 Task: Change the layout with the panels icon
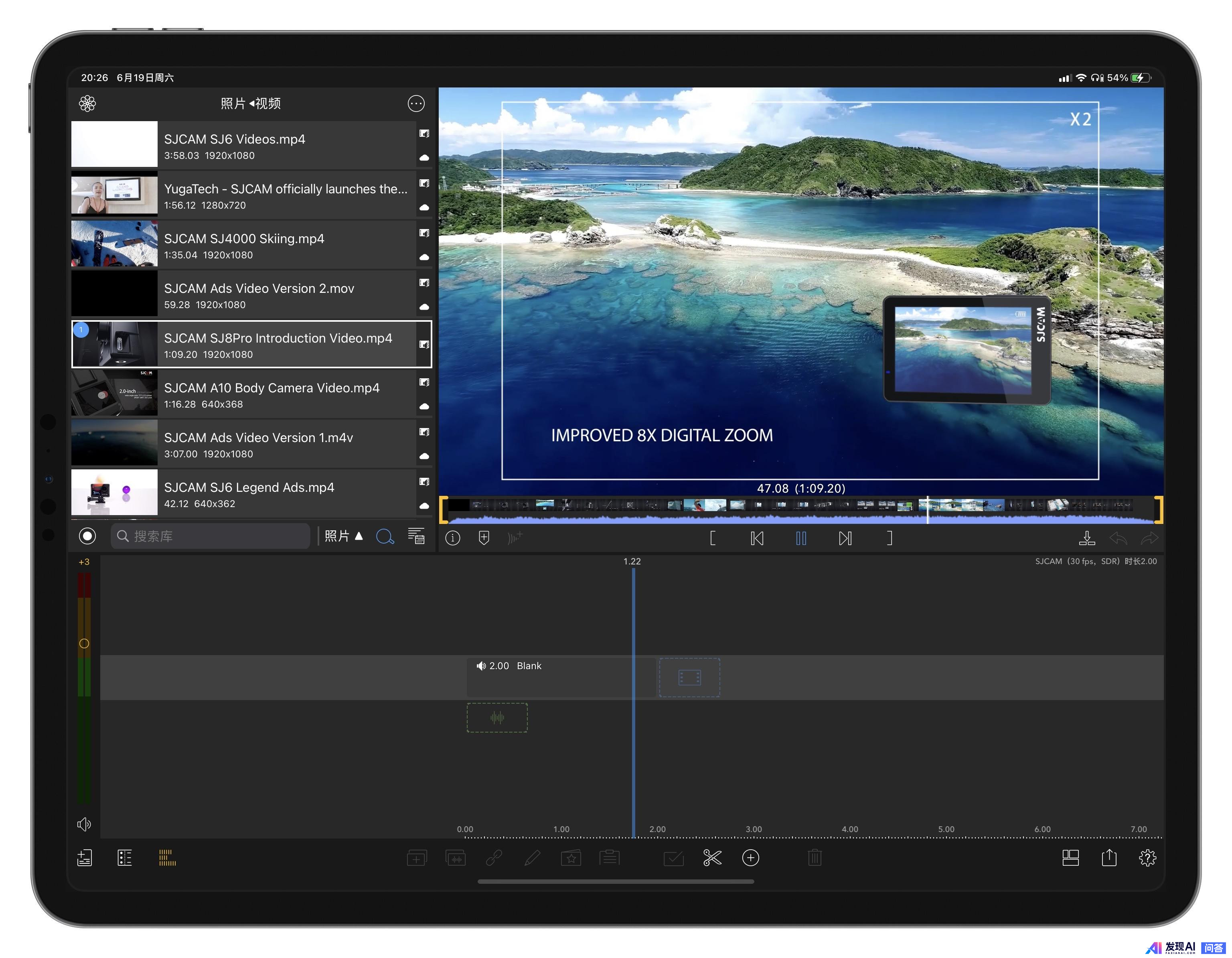(x=1070, y=858)
